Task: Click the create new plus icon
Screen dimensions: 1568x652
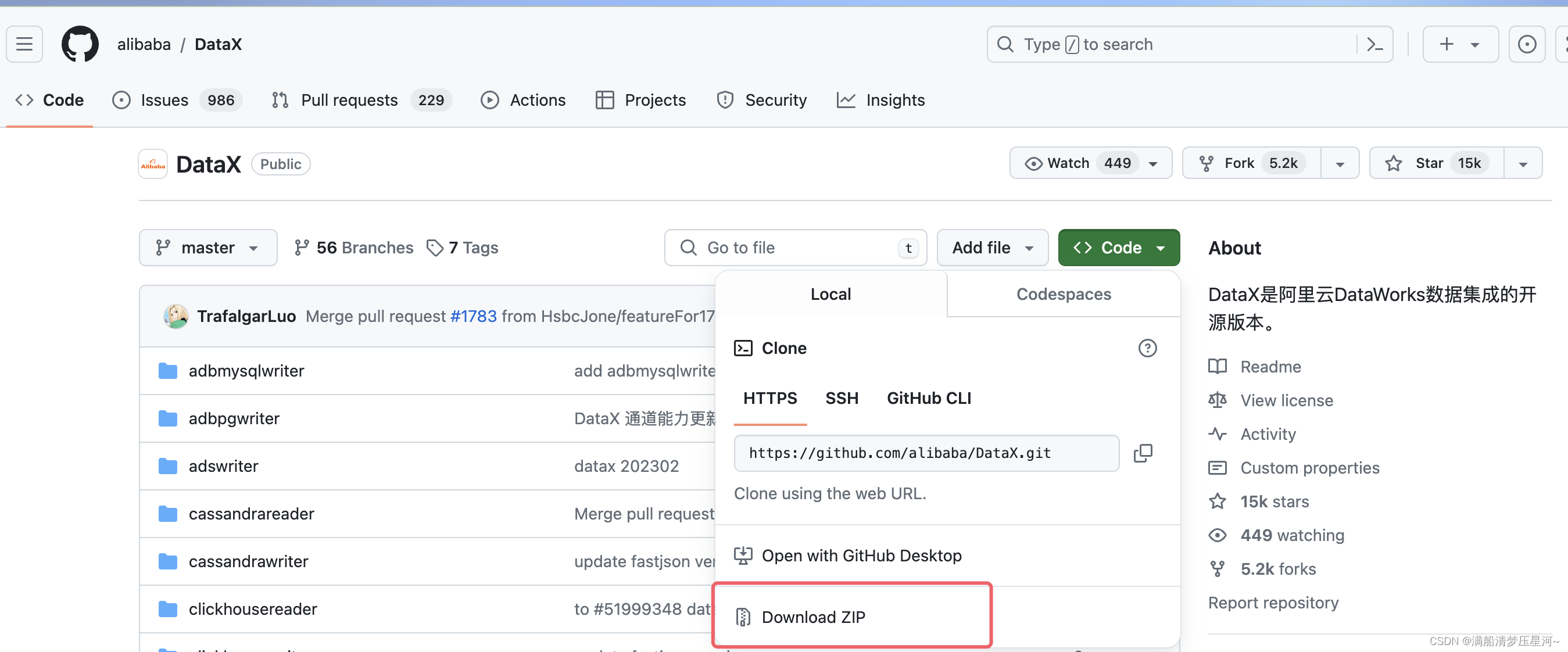Action: (x=1447, y=44)
